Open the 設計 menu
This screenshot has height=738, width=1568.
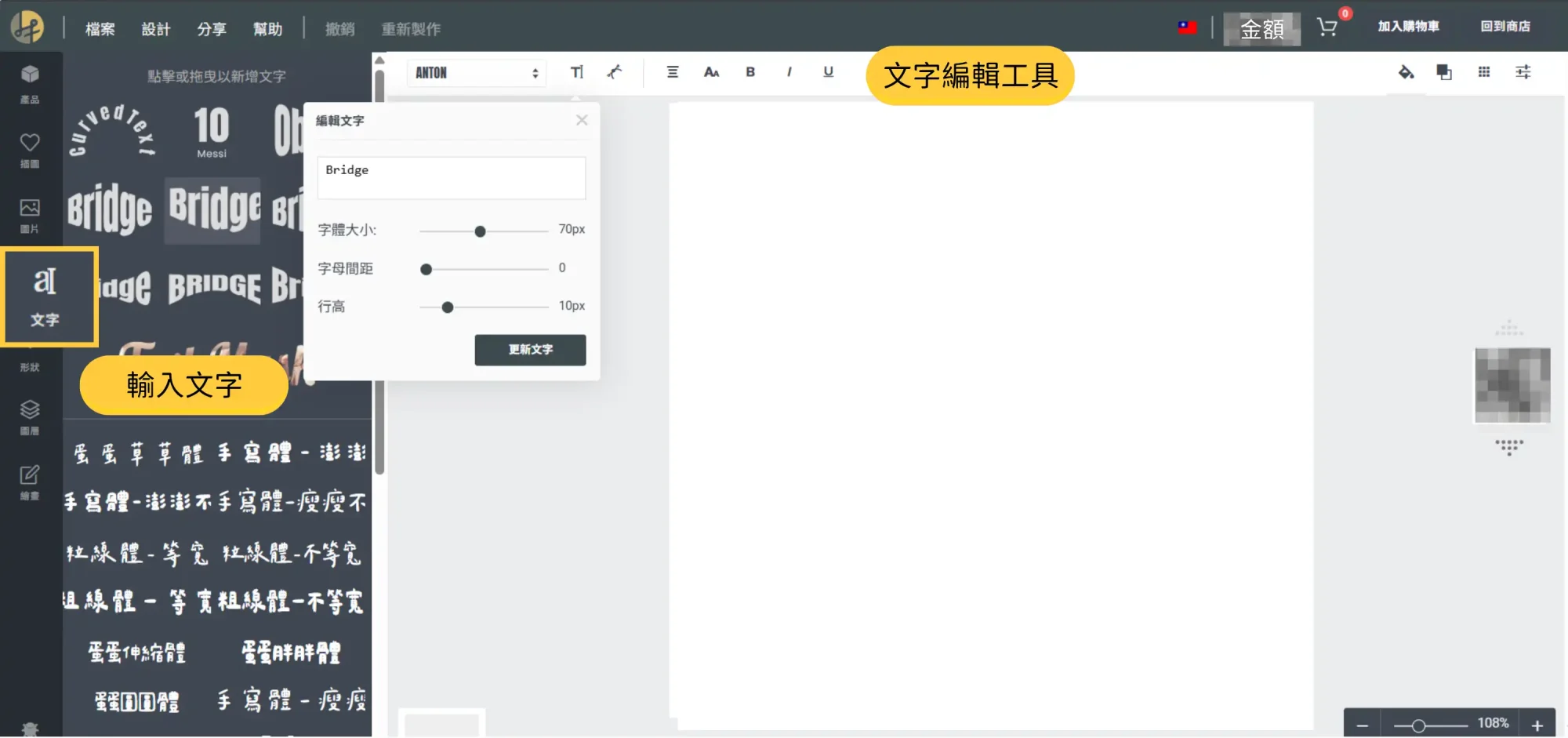[155, 29]
